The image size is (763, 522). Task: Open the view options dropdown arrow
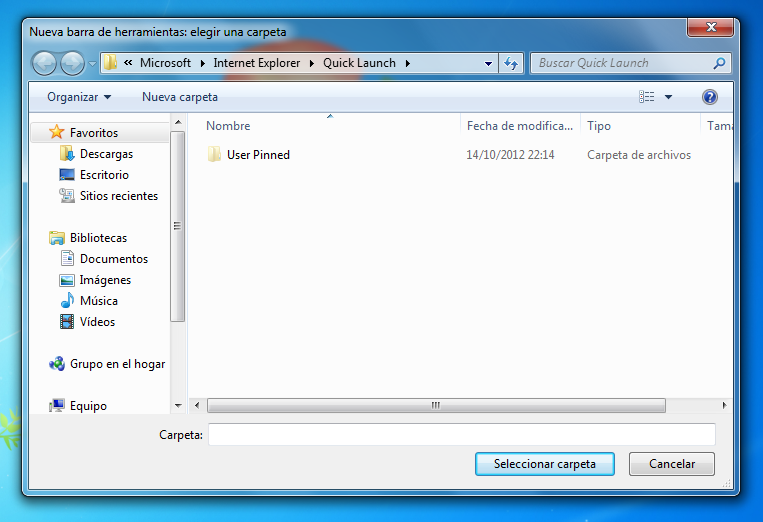point(669,97)
